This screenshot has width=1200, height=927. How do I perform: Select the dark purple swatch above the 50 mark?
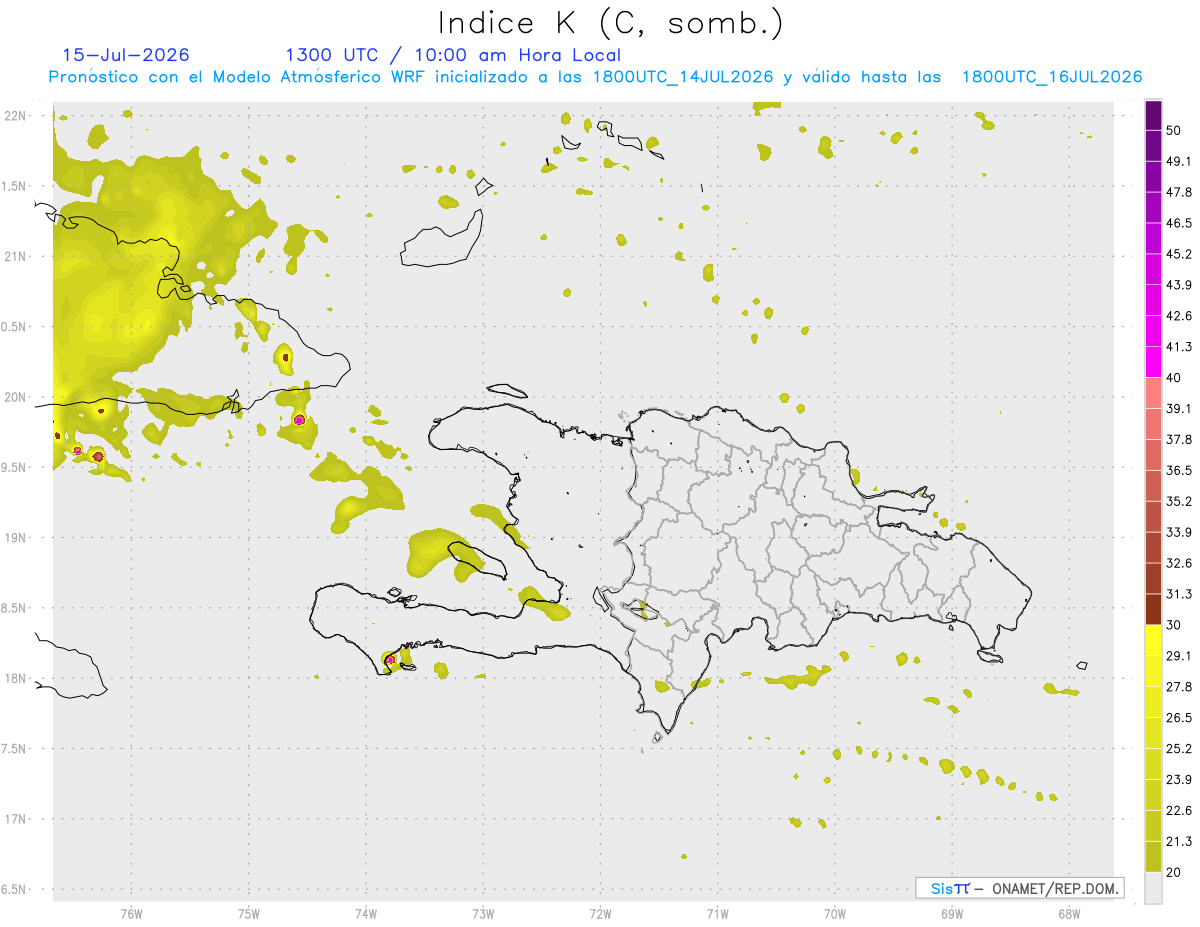tap(1153, 116)
